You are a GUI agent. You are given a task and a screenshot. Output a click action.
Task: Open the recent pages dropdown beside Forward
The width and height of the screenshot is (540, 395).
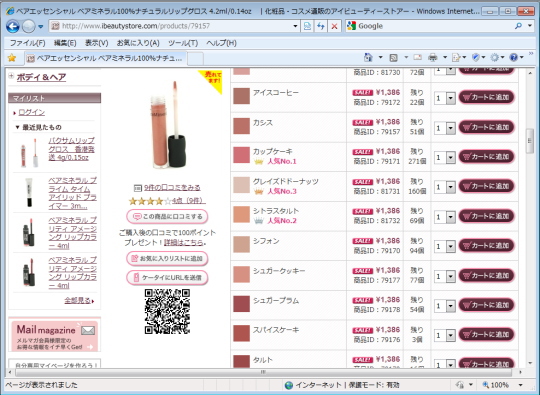tap(41, 27)
